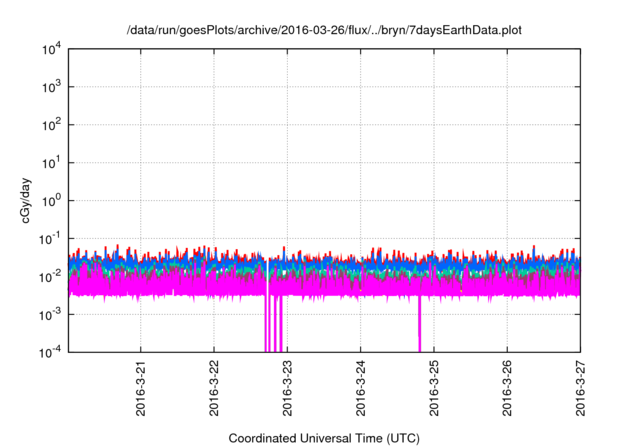Viewport: 640px width, 448px height.
Task: Click the 10^2 y-axis tick label
Action: 51,125
